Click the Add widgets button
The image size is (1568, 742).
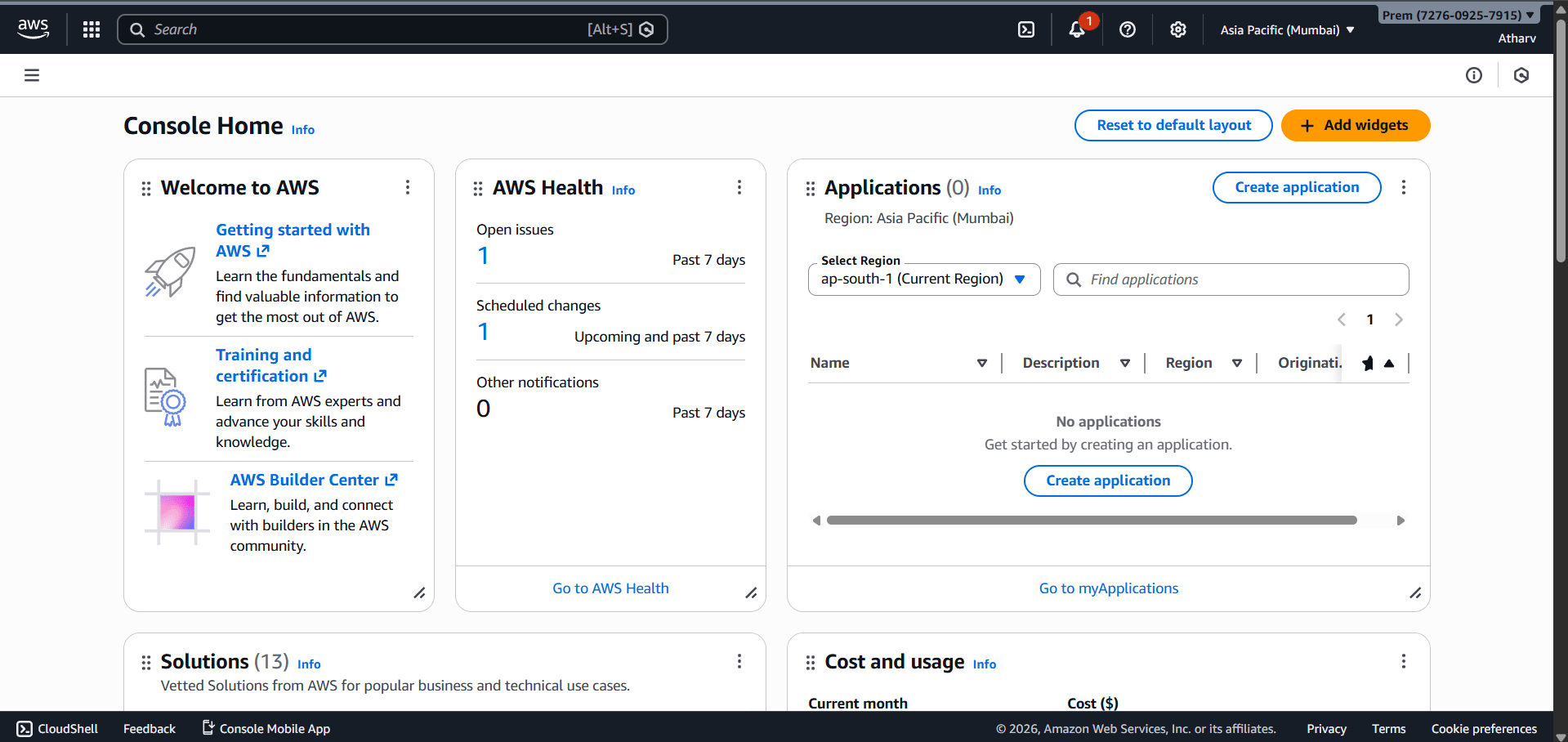pos(1356,125)
